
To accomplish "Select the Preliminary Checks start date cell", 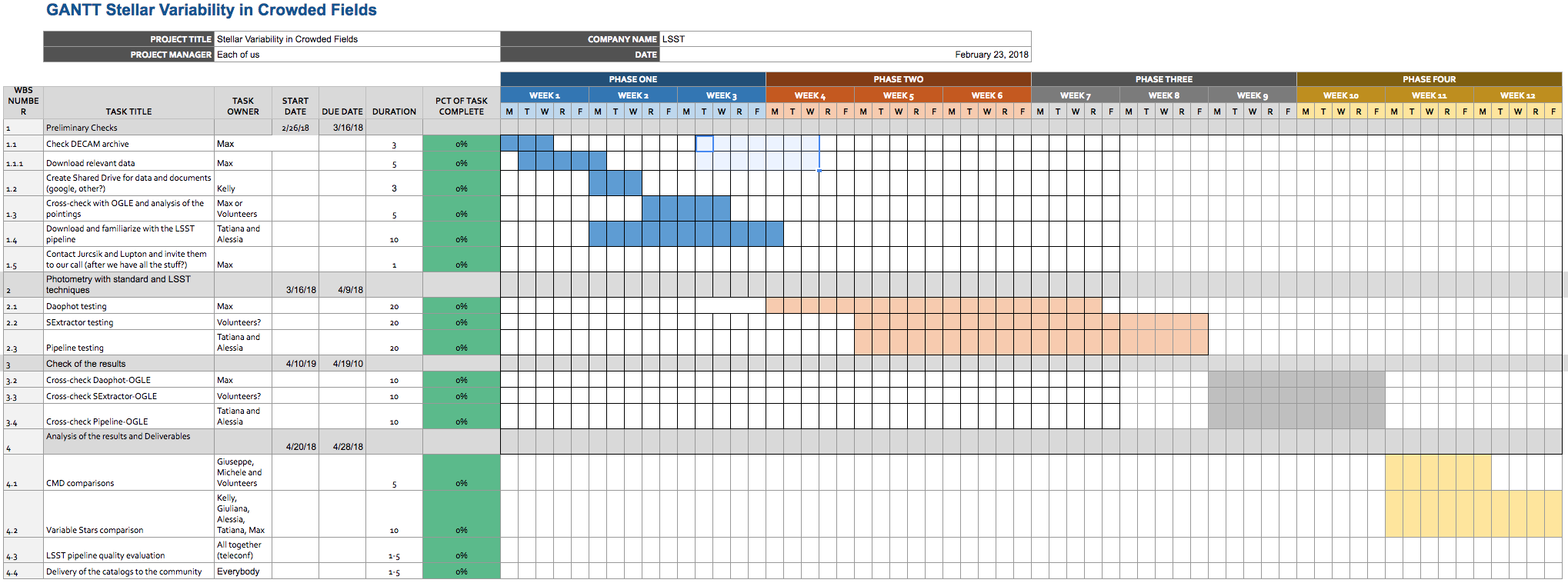I will coord(295,128).
